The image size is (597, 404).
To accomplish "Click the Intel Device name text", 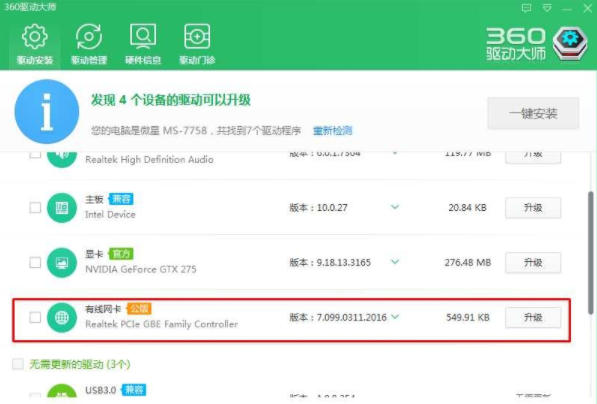I will click(110, 214).
